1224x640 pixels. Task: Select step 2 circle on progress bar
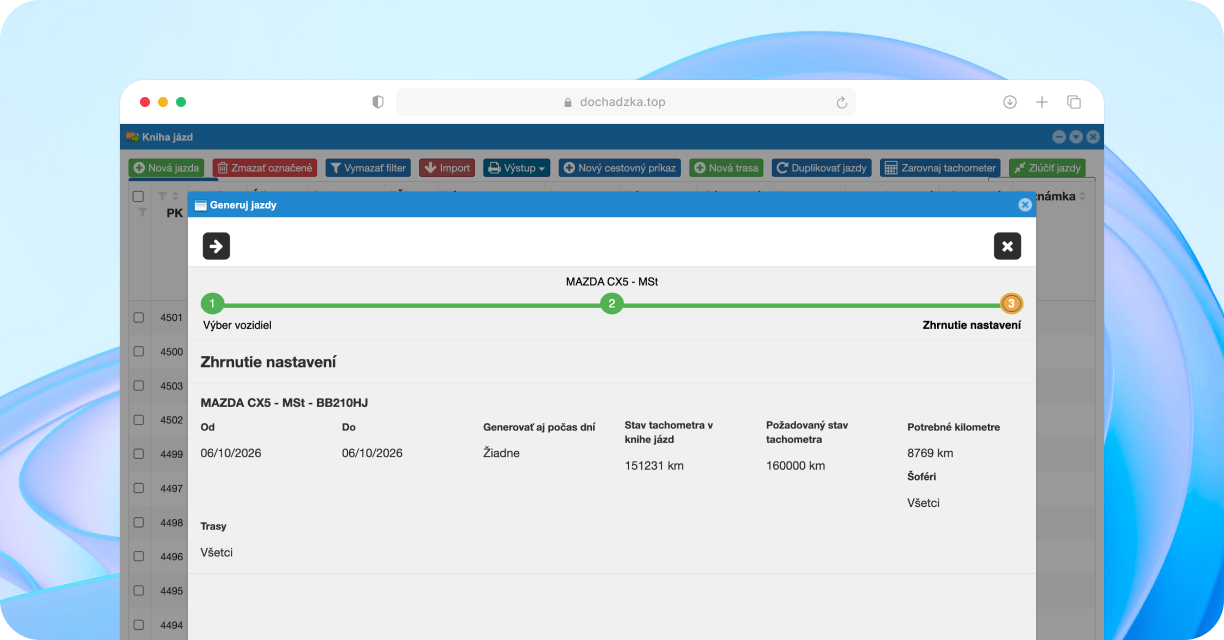point(612,303)
